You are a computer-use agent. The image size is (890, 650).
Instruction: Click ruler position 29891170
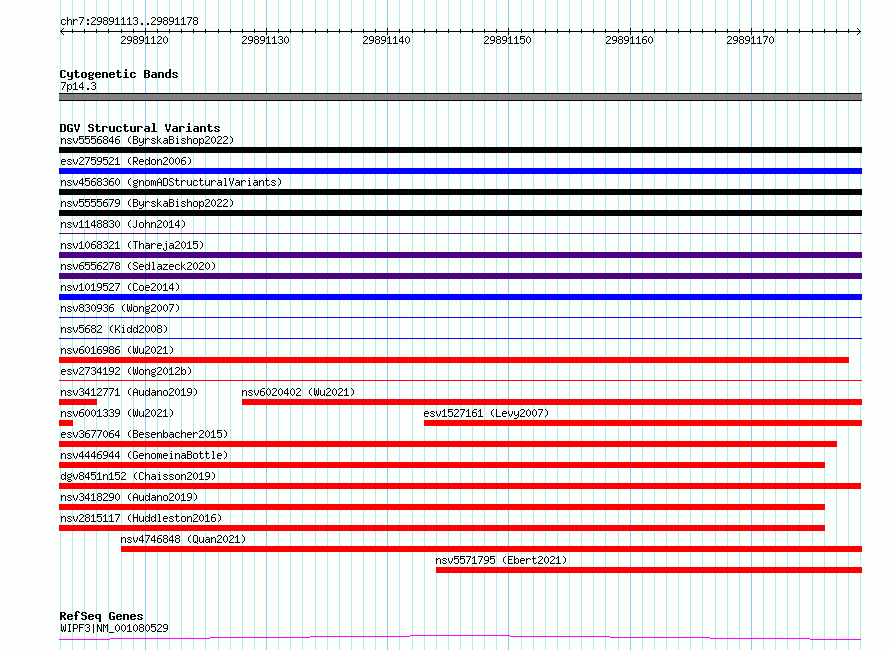[750, 40]
